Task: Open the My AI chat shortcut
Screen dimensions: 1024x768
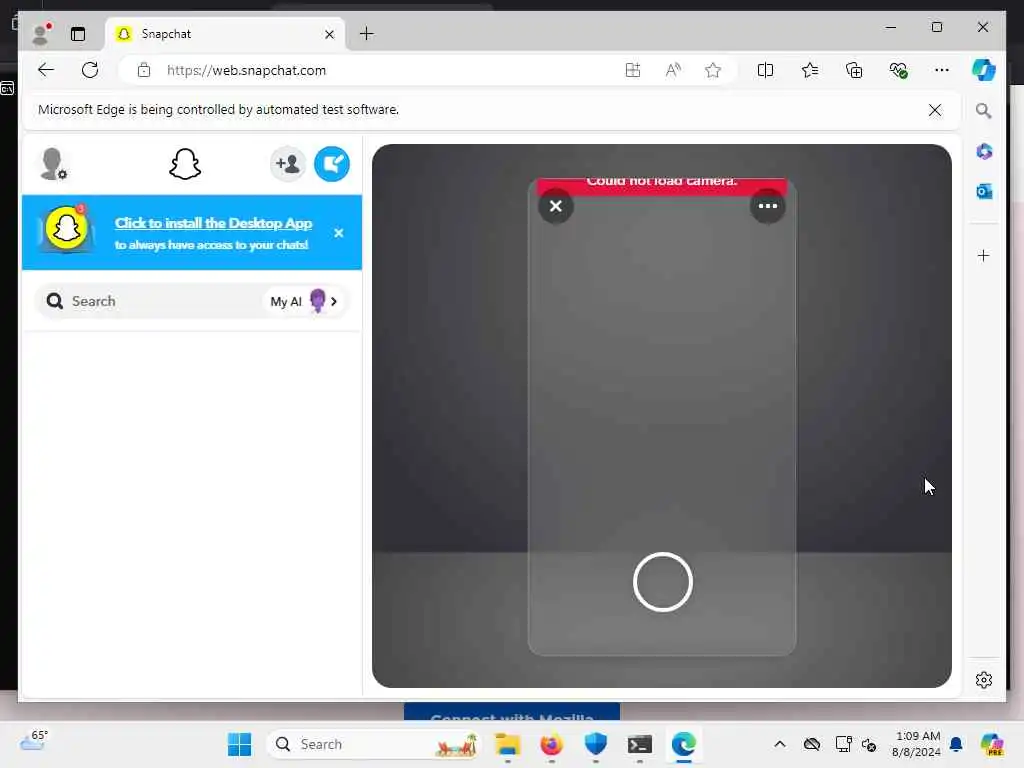Action: coord(304,301)
